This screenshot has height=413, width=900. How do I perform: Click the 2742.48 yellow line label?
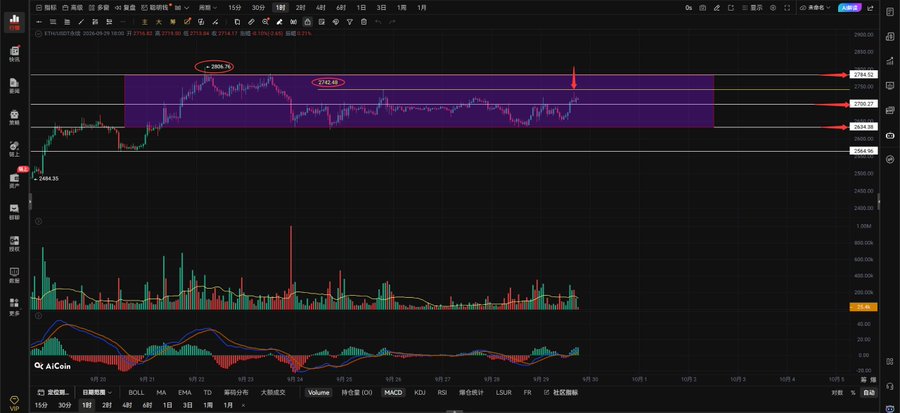coord(328,82)
